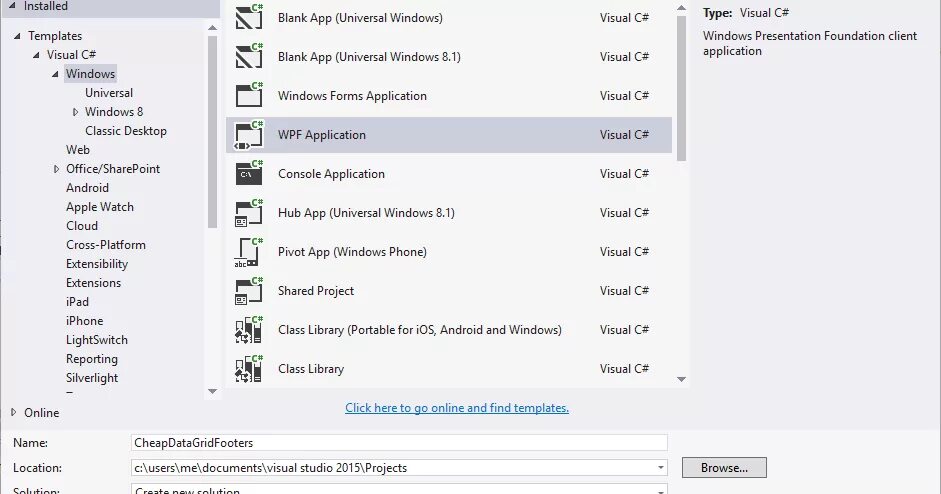Open 'Click here to go online' link
941x494 pixels.
(x=457, y=408)
